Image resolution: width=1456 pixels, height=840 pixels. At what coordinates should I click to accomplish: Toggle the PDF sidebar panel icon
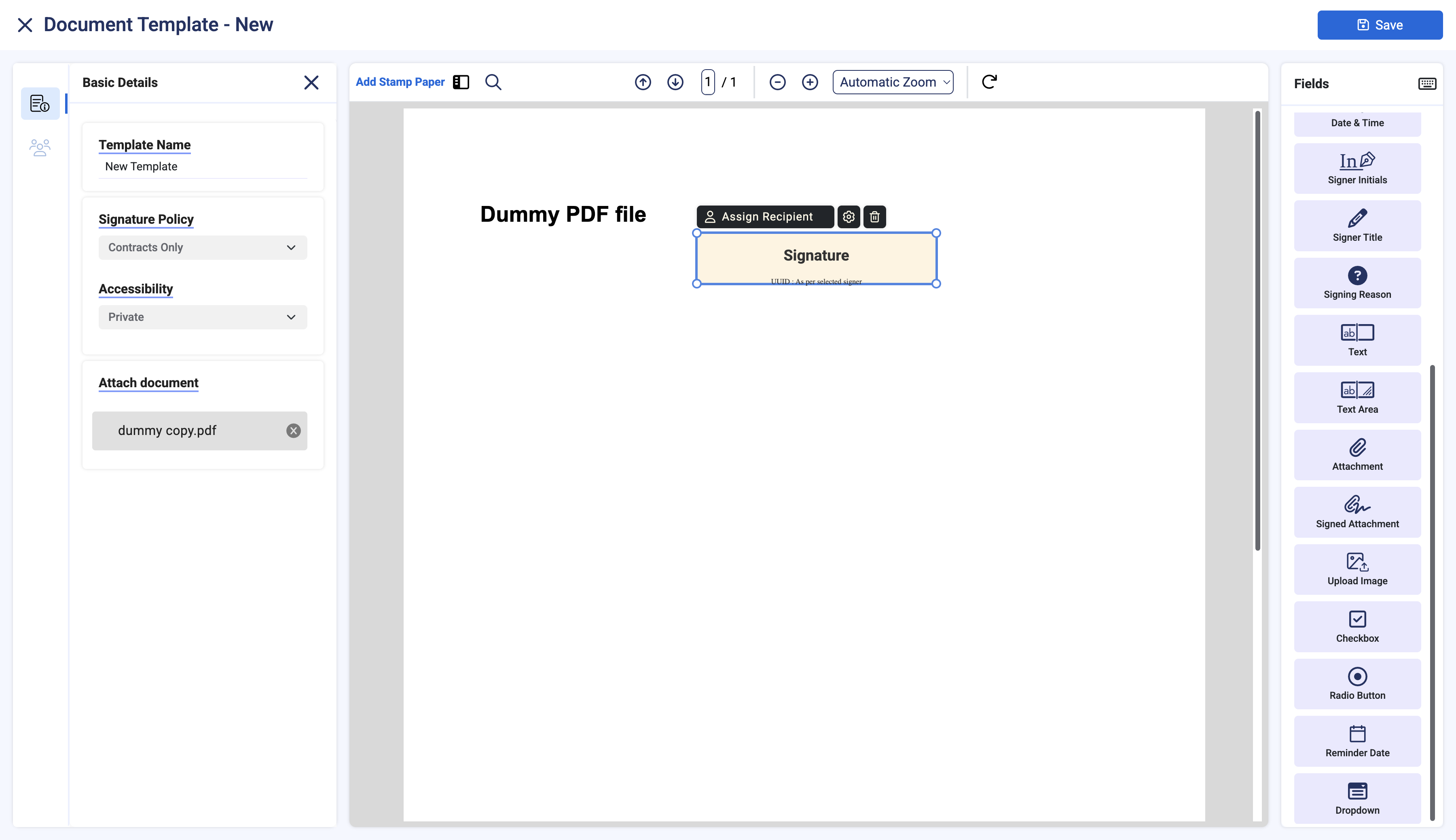461,82
